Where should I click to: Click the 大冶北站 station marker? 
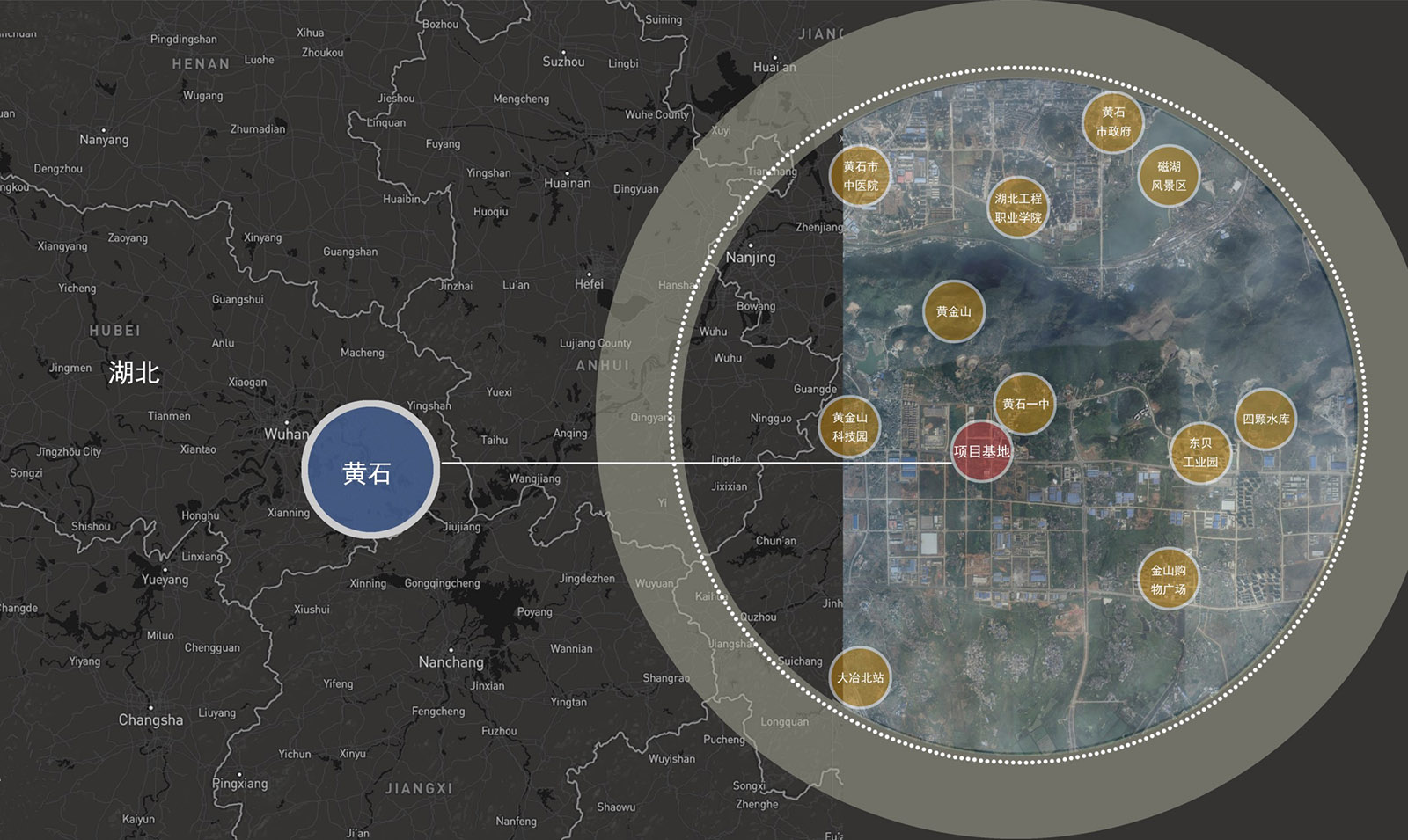pyautogui.click(x=860, y=677)
